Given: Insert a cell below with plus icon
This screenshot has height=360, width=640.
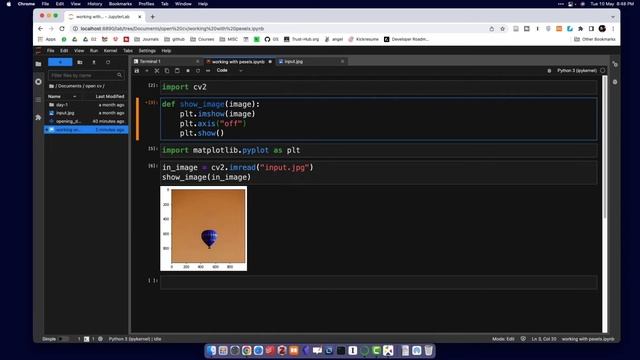Looking at the screenshot, I should pos(147,71).
